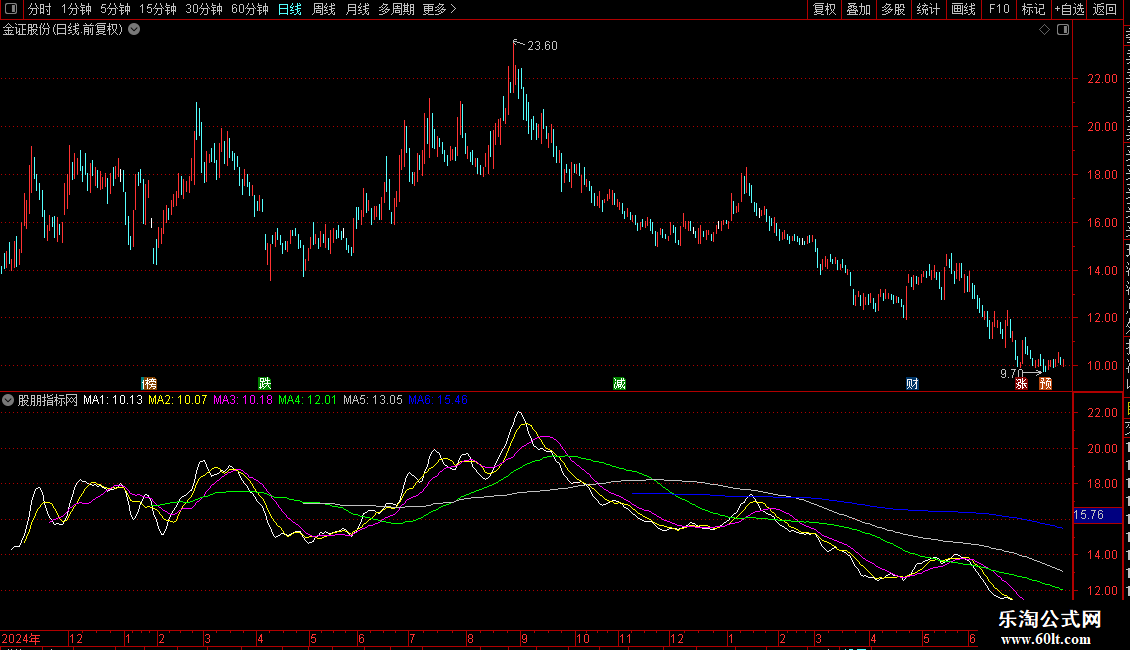Activate the 画线 drawing tool
Screen dimensions: 1130x650
pos(963,9)
